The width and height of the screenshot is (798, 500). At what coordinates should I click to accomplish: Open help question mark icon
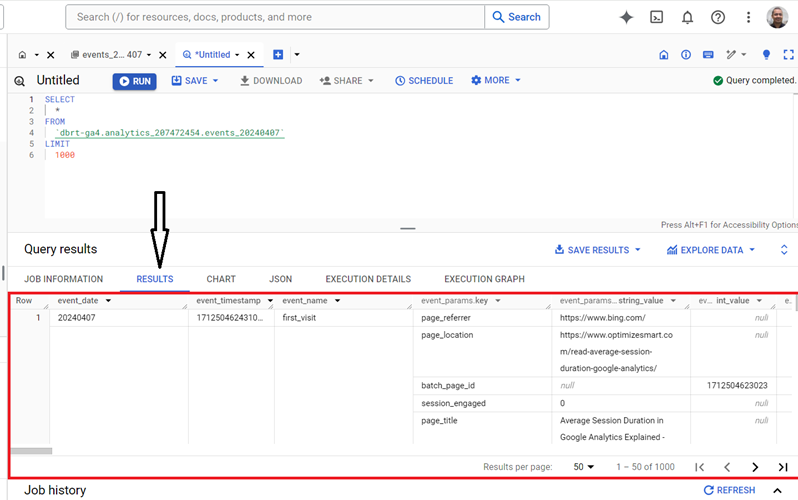coord(718,17)
